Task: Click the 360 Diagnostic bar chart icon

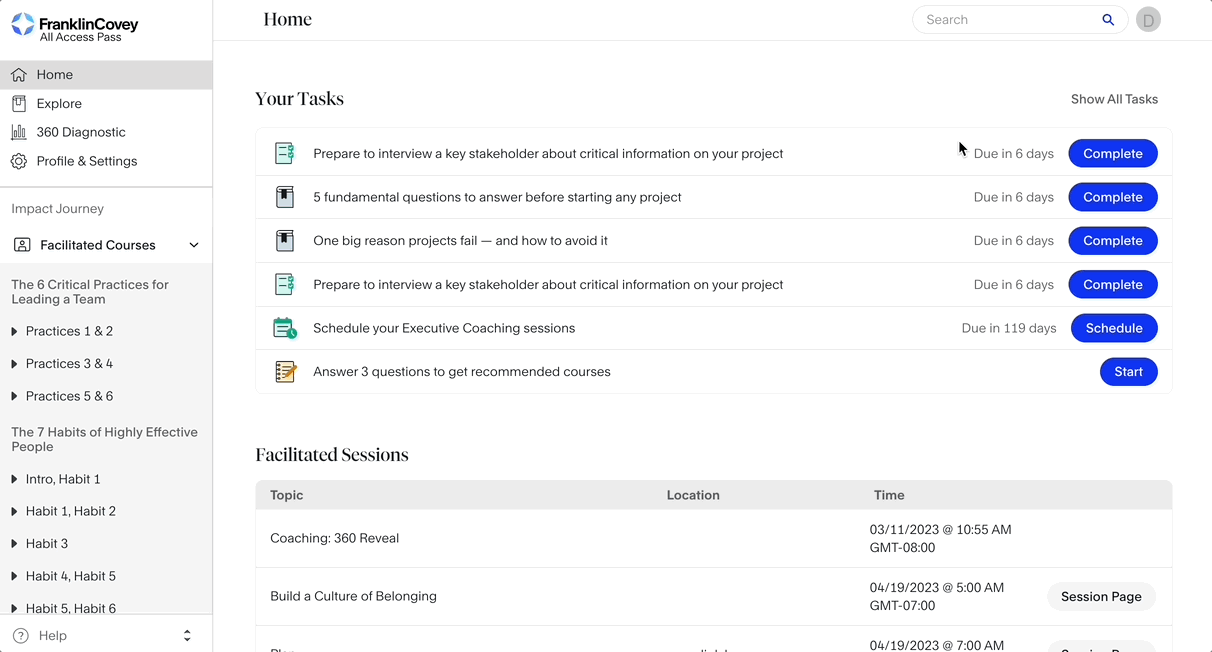Action: [x=19, y=132]
